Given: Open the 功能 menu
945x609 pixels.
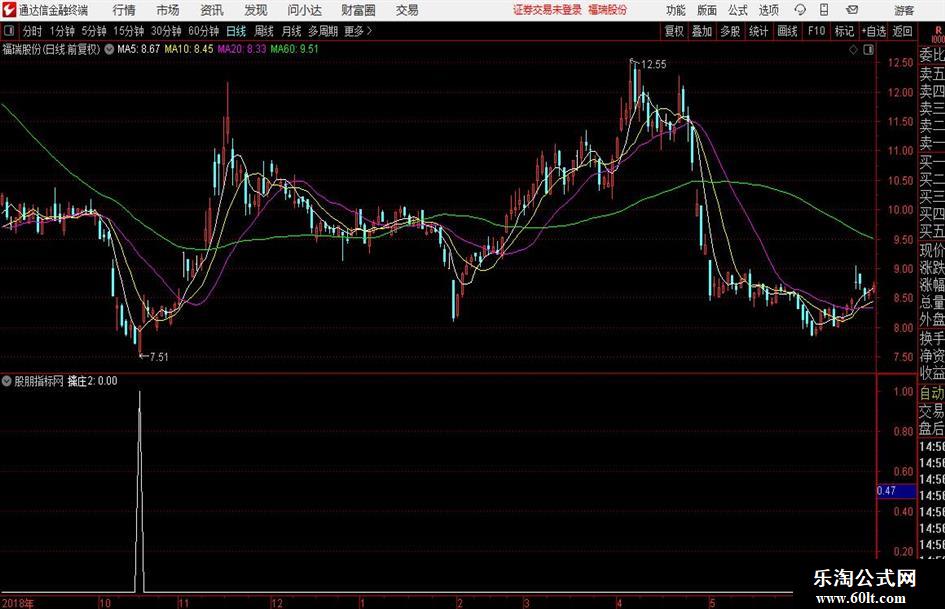Looking at the screenshot, I should [x=676, y=10].
